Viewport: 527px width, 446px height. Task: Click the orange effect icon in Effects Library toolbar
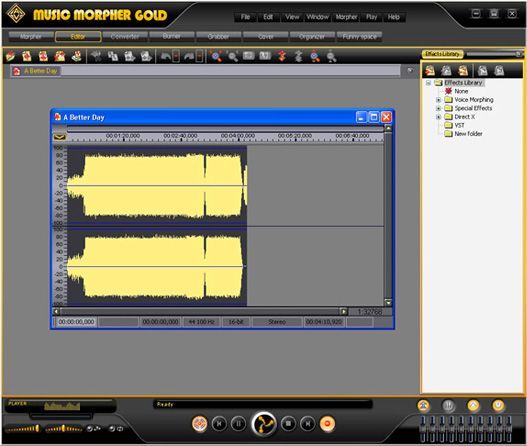tap(463, 71)
